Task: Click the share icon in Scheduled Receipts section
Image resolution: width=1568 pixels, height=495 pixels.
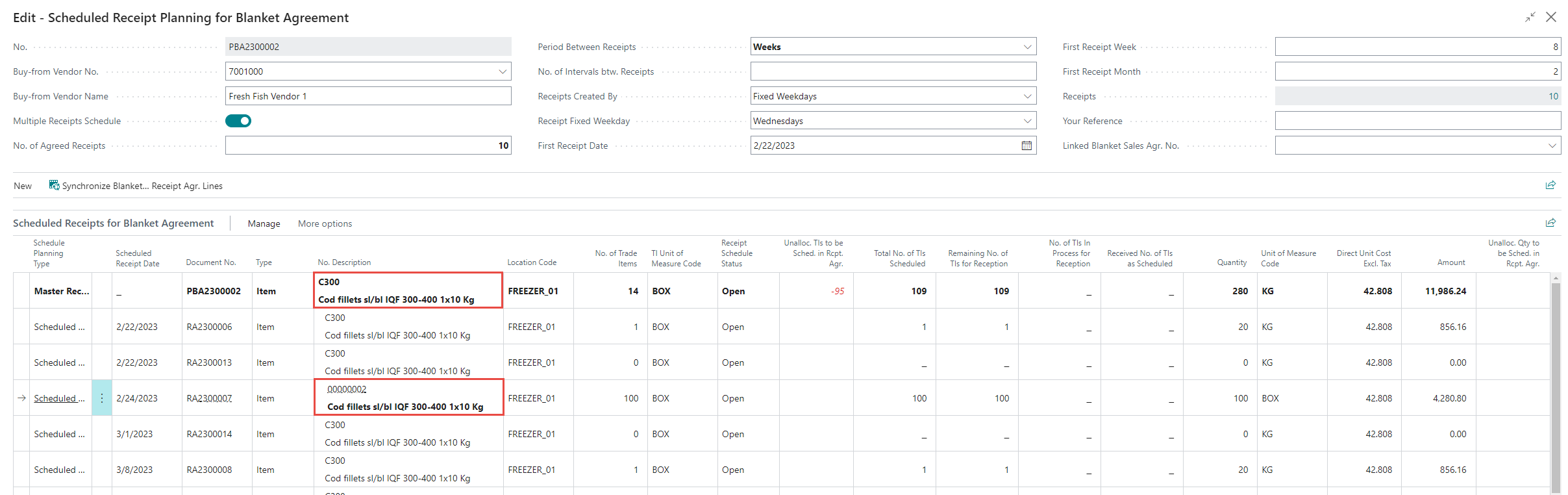Action: tap(1550, 223)
